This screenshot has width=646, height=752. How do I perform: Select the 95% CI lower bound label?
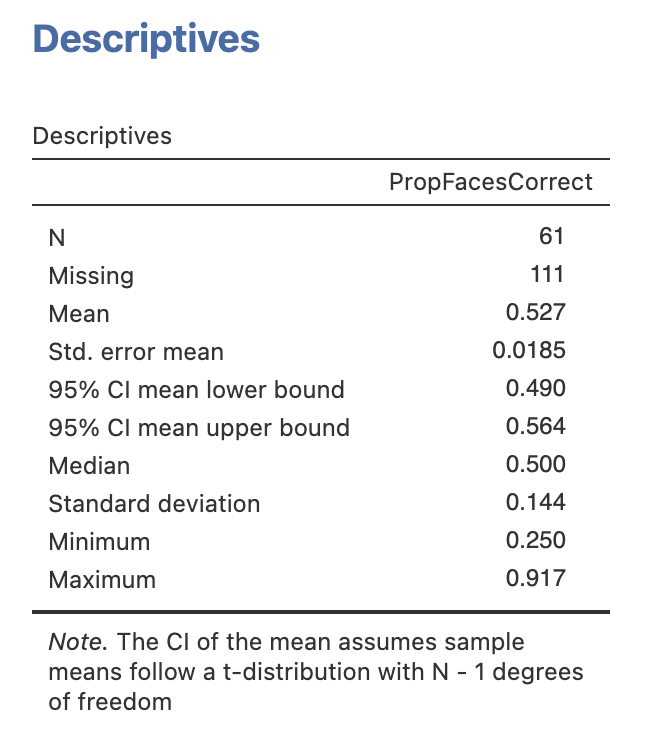click(x=196, y=389)
